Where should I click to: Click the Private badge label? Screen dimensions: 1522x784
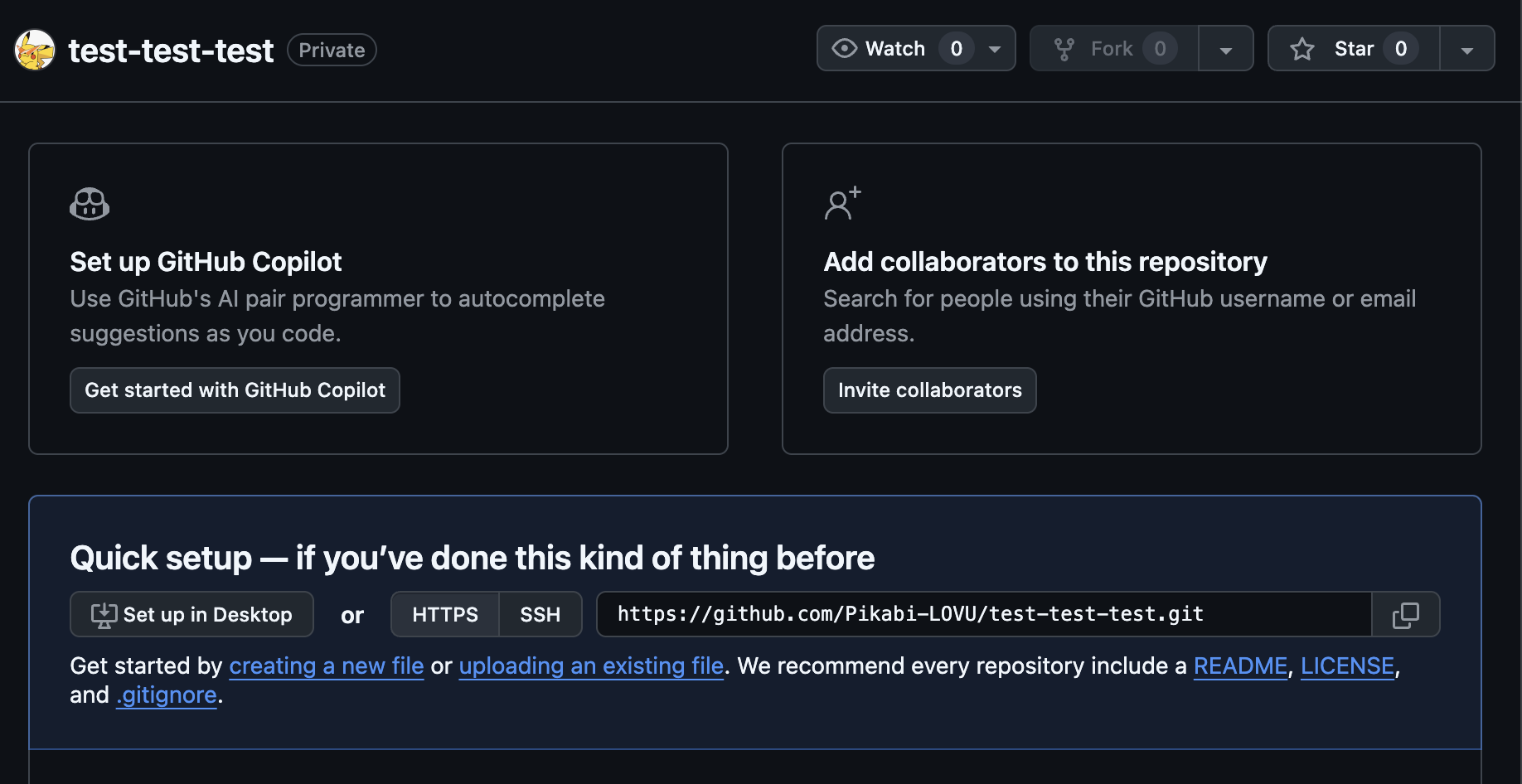coord(332,50)
